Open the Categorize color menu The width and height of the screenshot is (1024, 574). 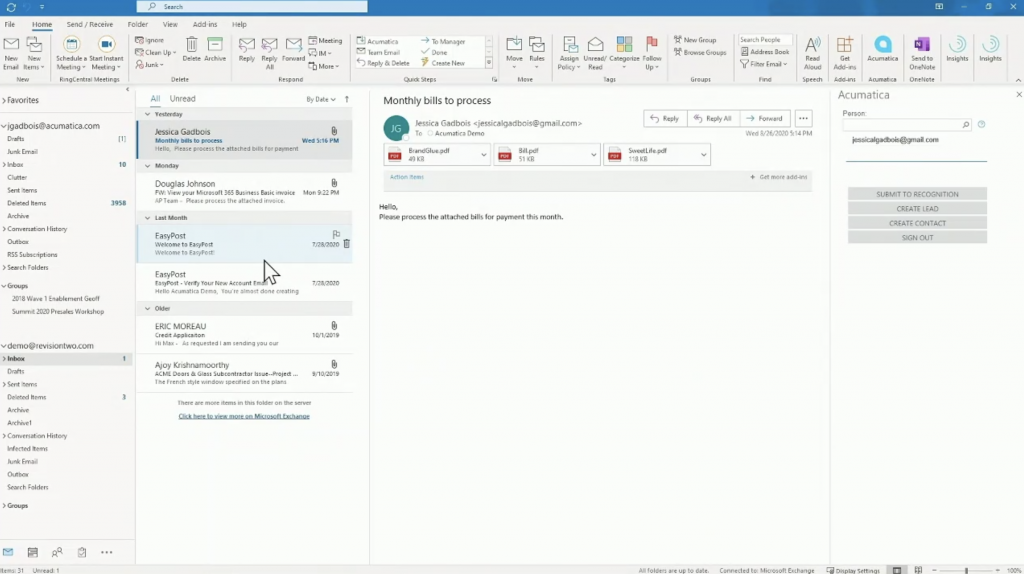tap(624, 53)
